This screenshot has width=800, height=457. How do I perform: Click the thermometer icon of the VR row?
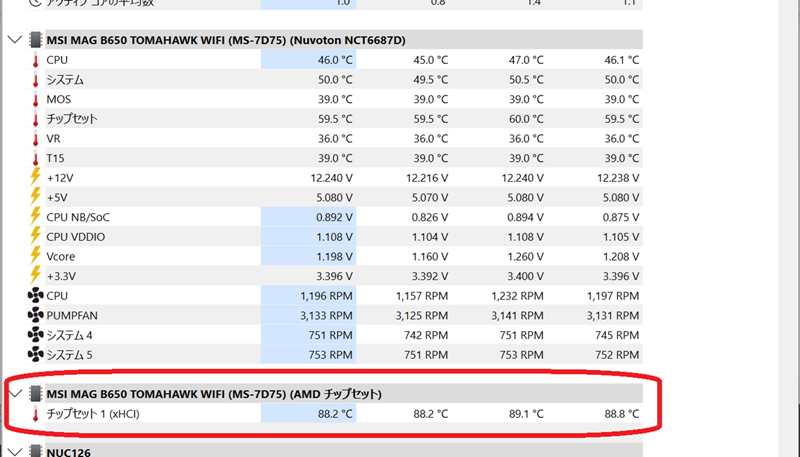point(35,139)
